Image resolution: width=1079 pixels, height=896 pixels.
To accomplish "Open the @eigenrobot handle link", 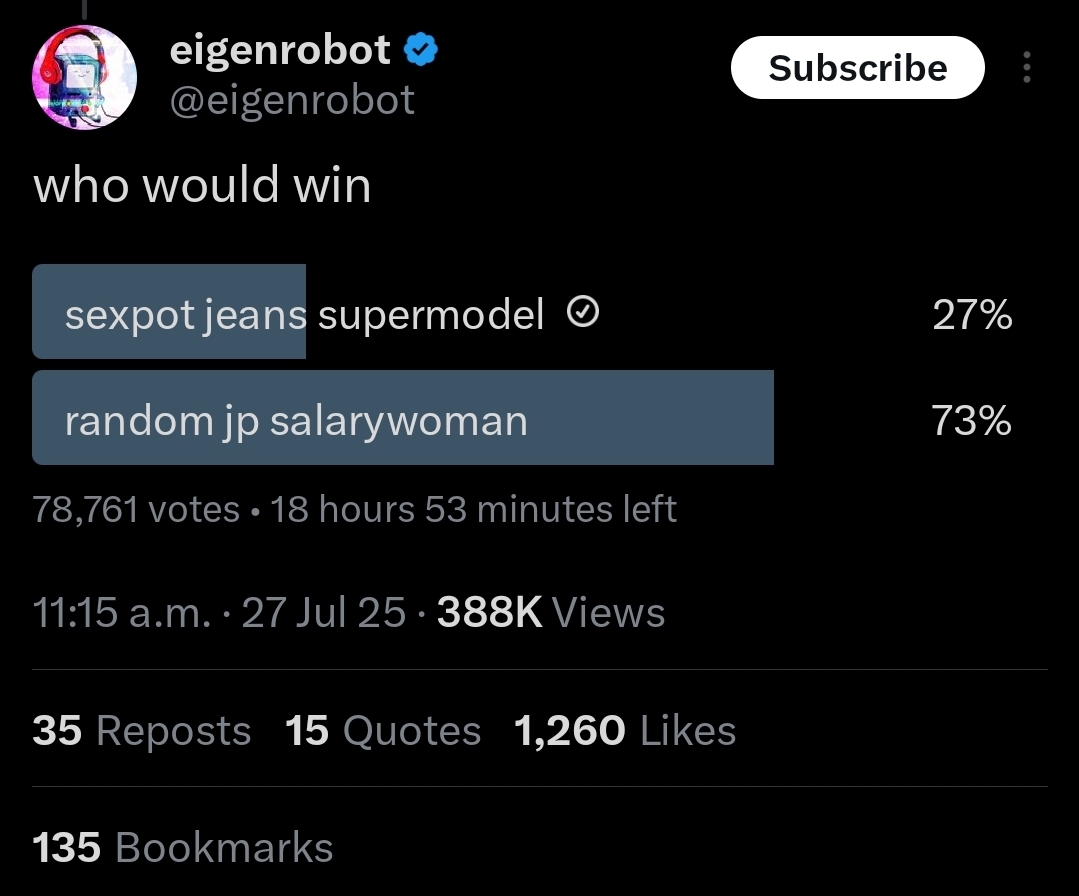I will point(292,100).
